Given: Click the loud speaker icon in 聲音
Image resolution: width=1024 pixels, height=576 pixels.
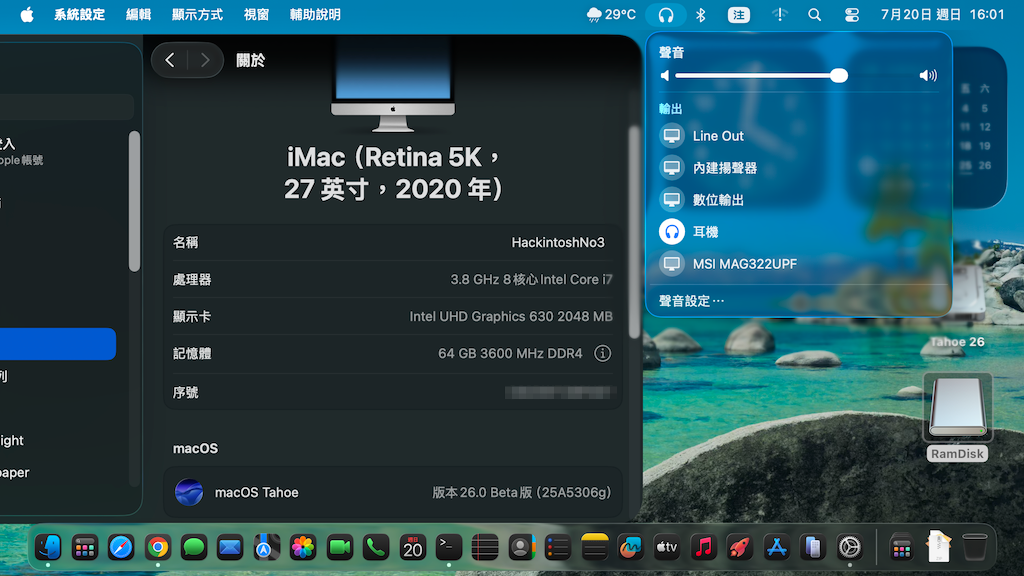Looking at the screenshot, I should (928, 76).
